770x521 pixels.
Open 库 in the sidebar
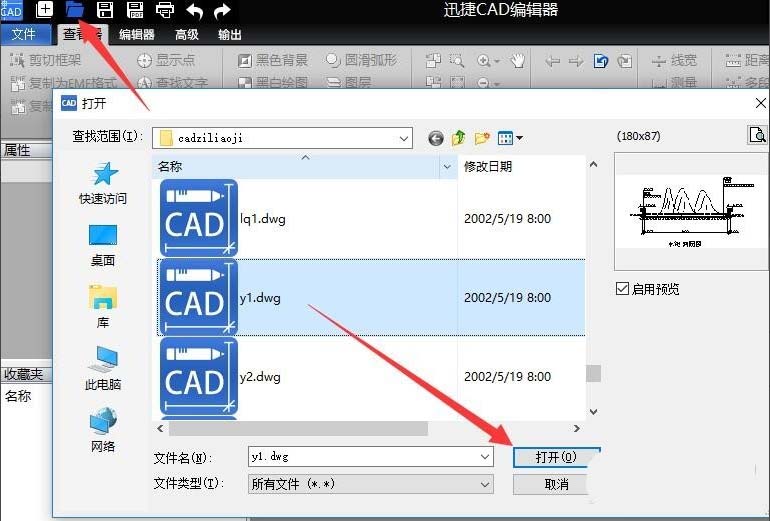point(103,307)
